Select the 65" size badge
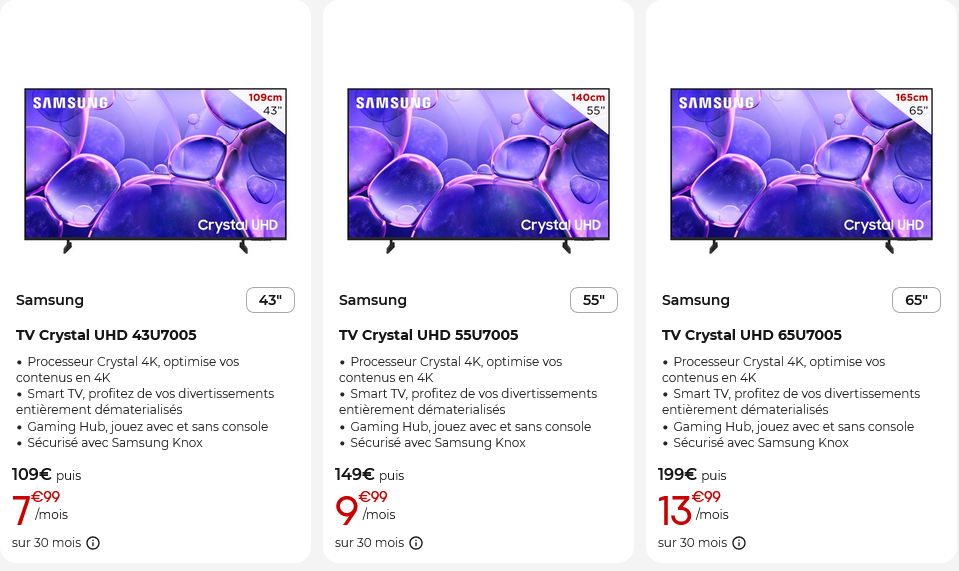 [x=916, y=300]
